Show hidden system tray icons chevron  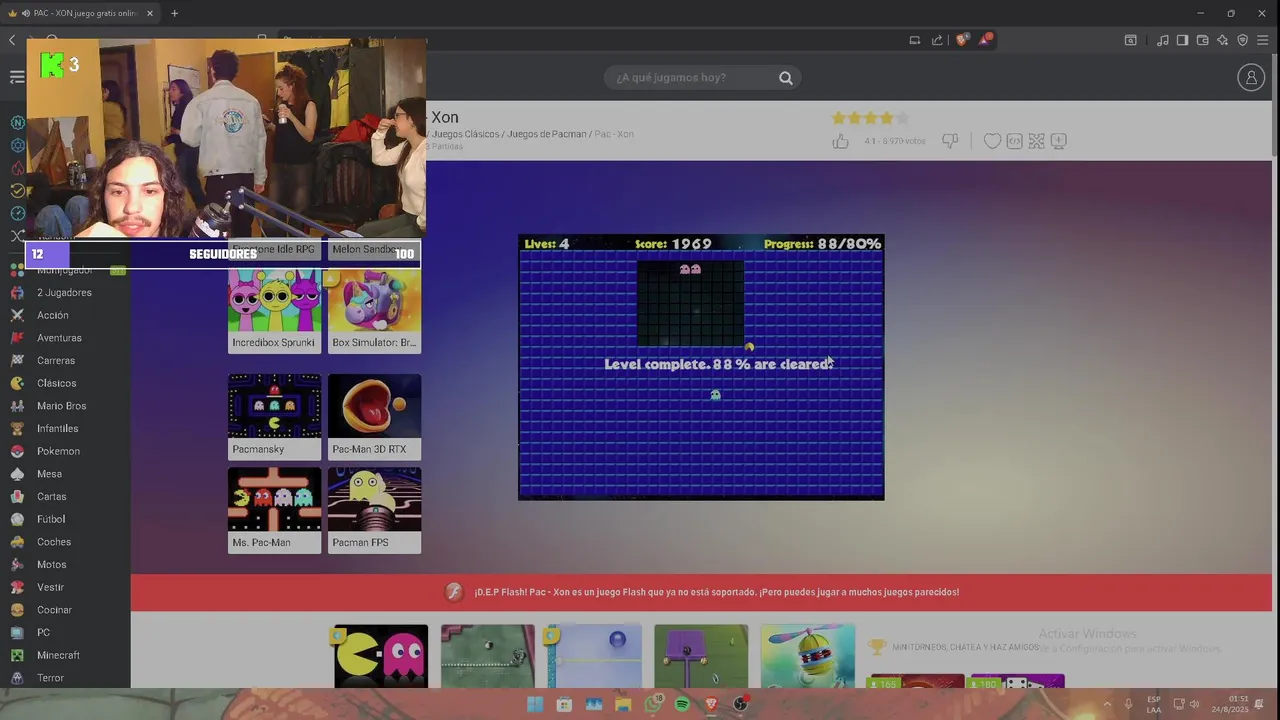tap(1107, 704)
